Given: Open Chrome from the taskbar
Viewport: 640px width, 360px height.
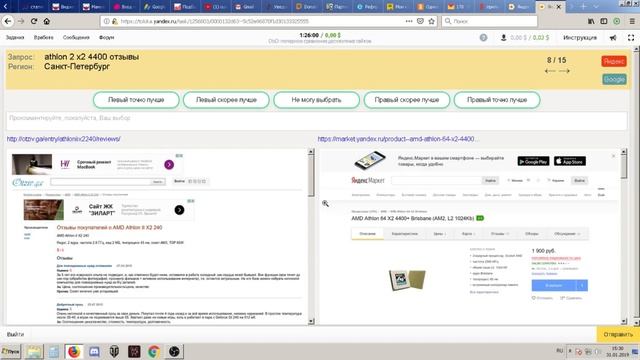Looking at the screenshot, I should coord(154,351).
